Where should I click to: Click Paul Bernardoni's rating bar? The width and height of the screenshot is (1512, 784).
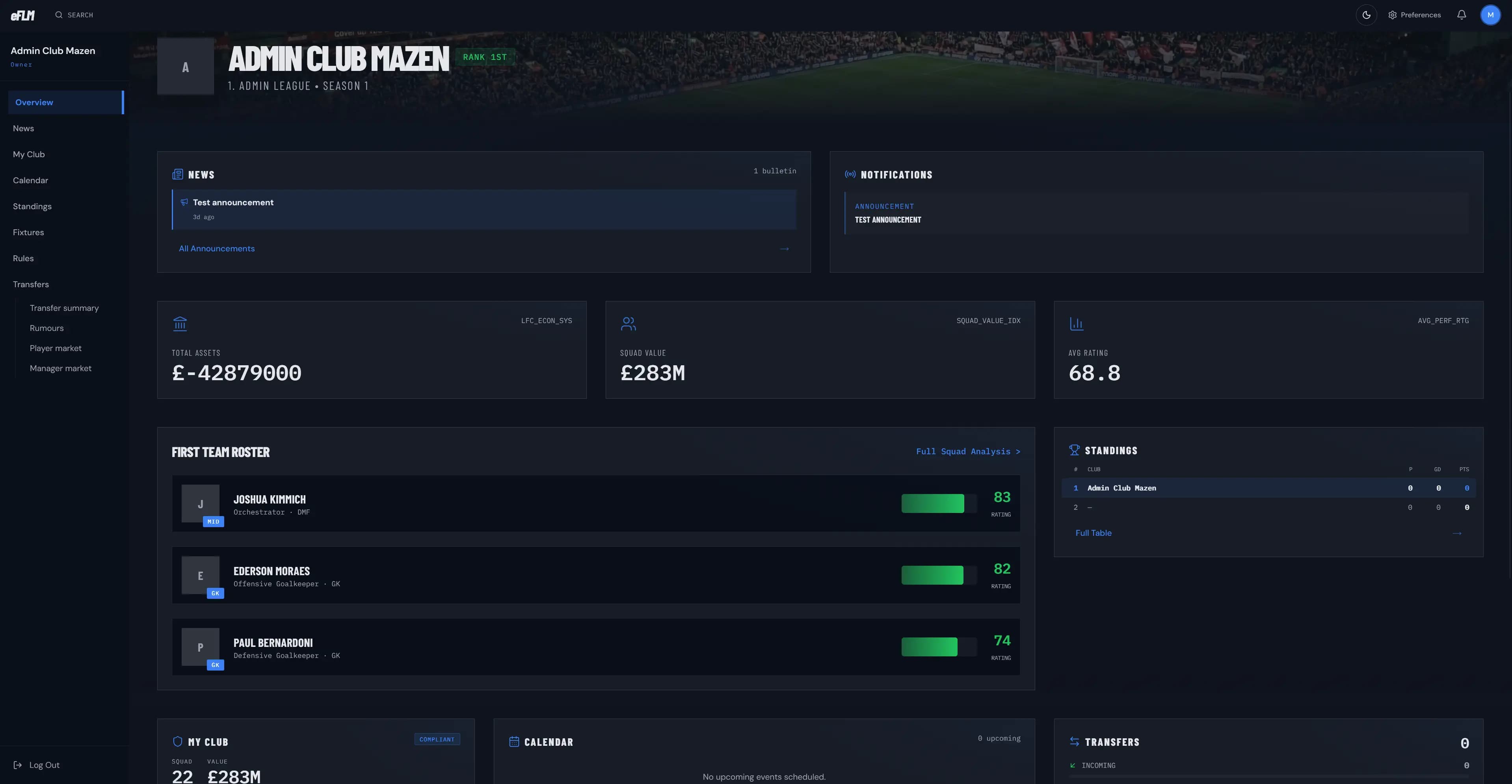coord(939,647)
